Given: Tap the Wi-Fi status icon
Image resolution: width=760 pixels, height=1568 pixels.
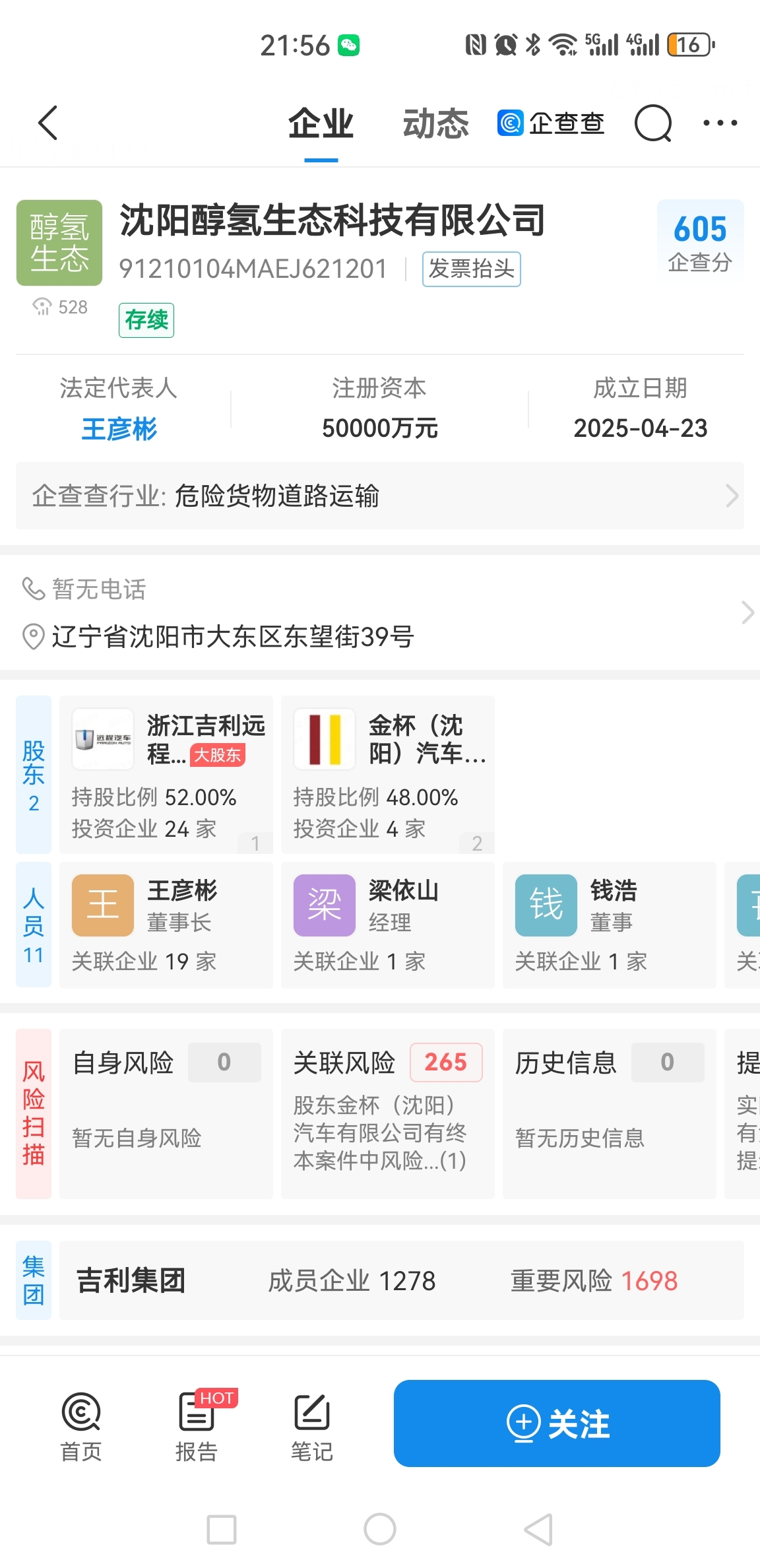Looking at the screenshot, I should click(564, 45).
